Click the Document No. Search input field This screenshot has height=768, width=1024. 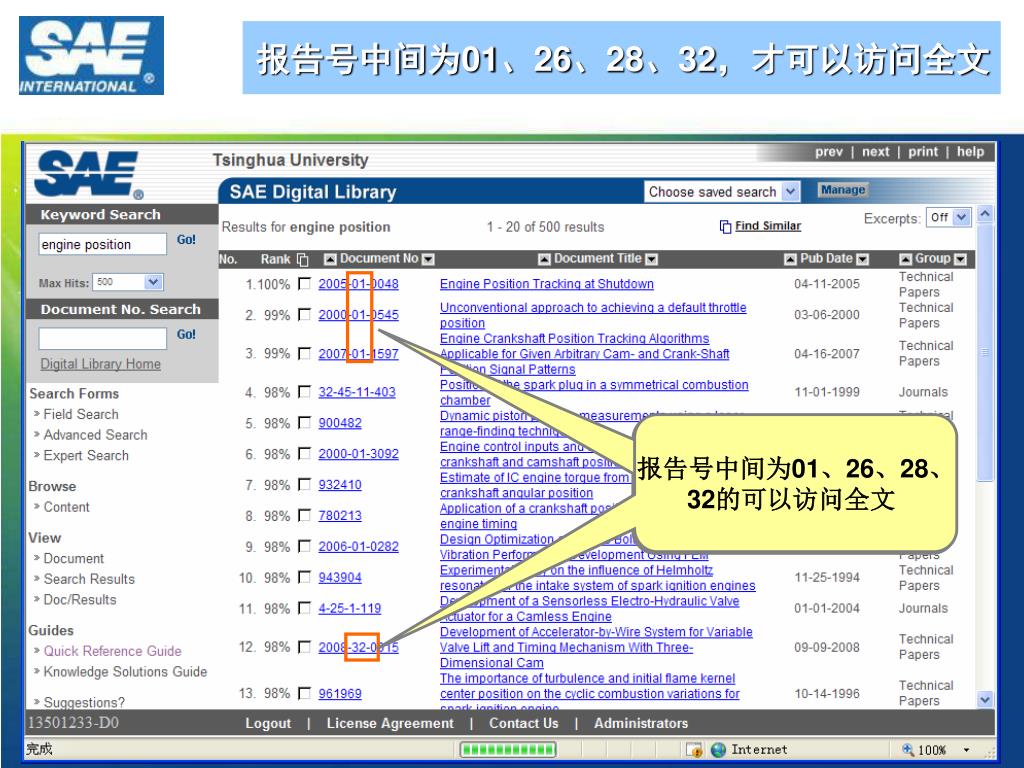(103, 338)
